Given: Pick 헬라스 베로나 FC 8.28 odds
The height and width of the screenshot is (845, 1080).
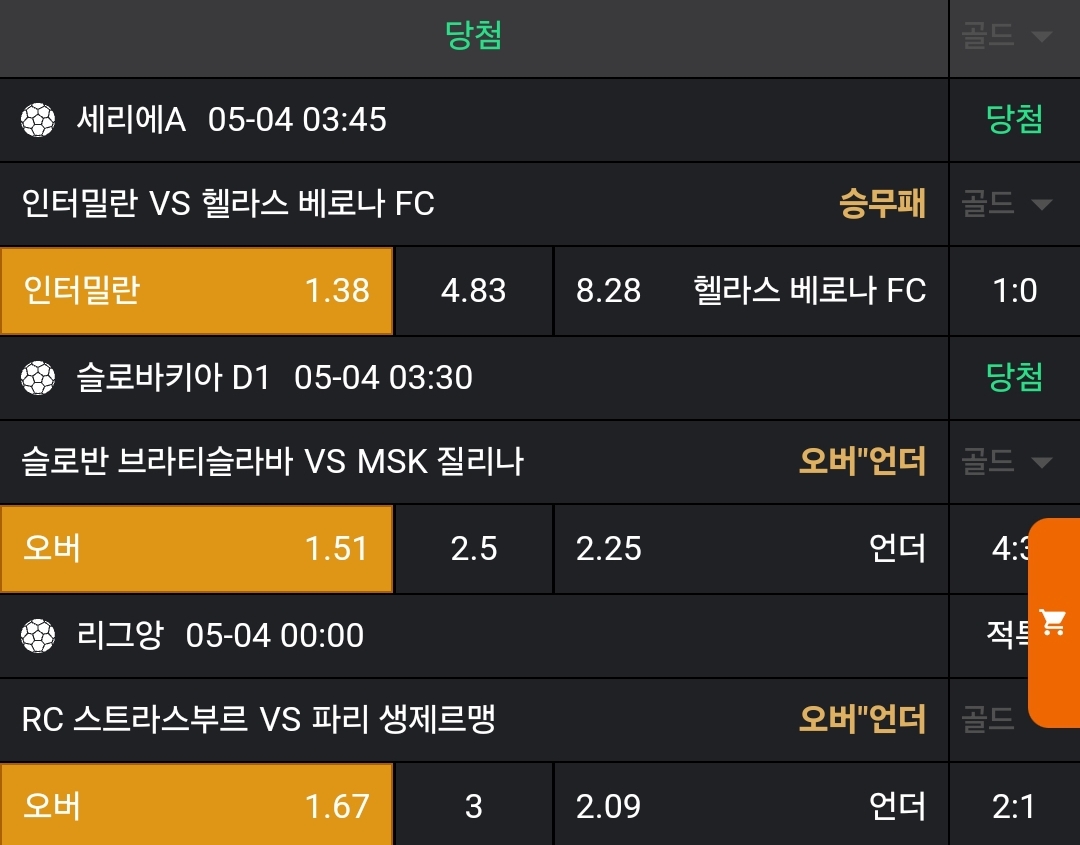Looking at the screenshot, I should tap(750, 291).
